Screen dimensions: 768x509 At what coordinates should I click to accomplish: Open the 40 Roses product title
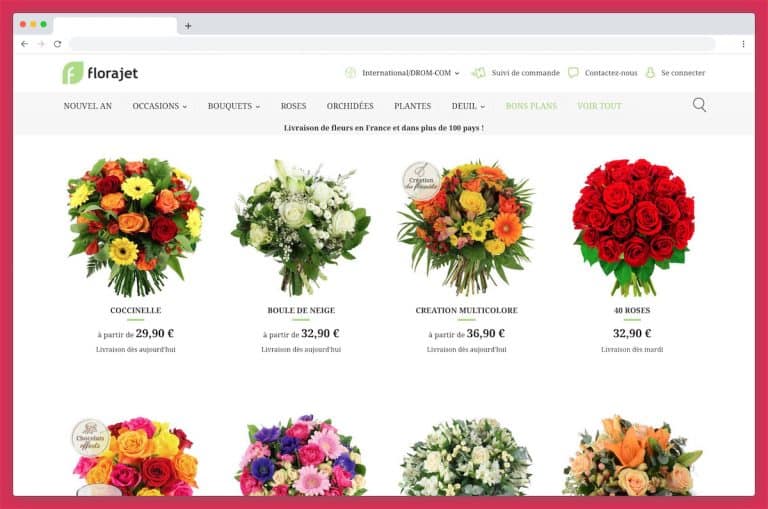(x=632, y=310)
